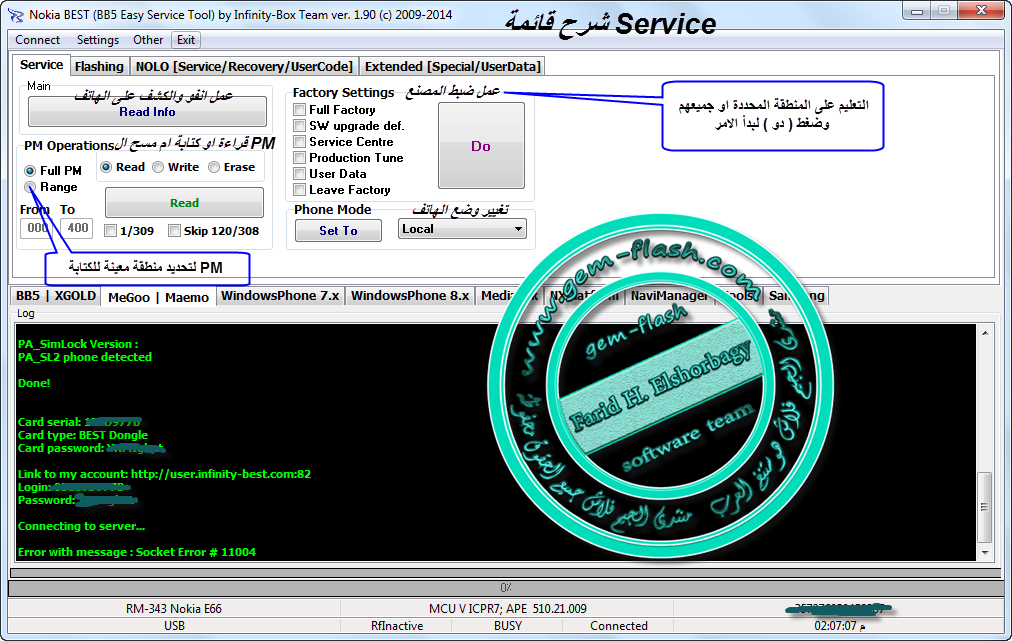Viewport: 1012px width, 641px height.
Task: Click 'Card type: BEST Dongle' log line
Action: 83,435
